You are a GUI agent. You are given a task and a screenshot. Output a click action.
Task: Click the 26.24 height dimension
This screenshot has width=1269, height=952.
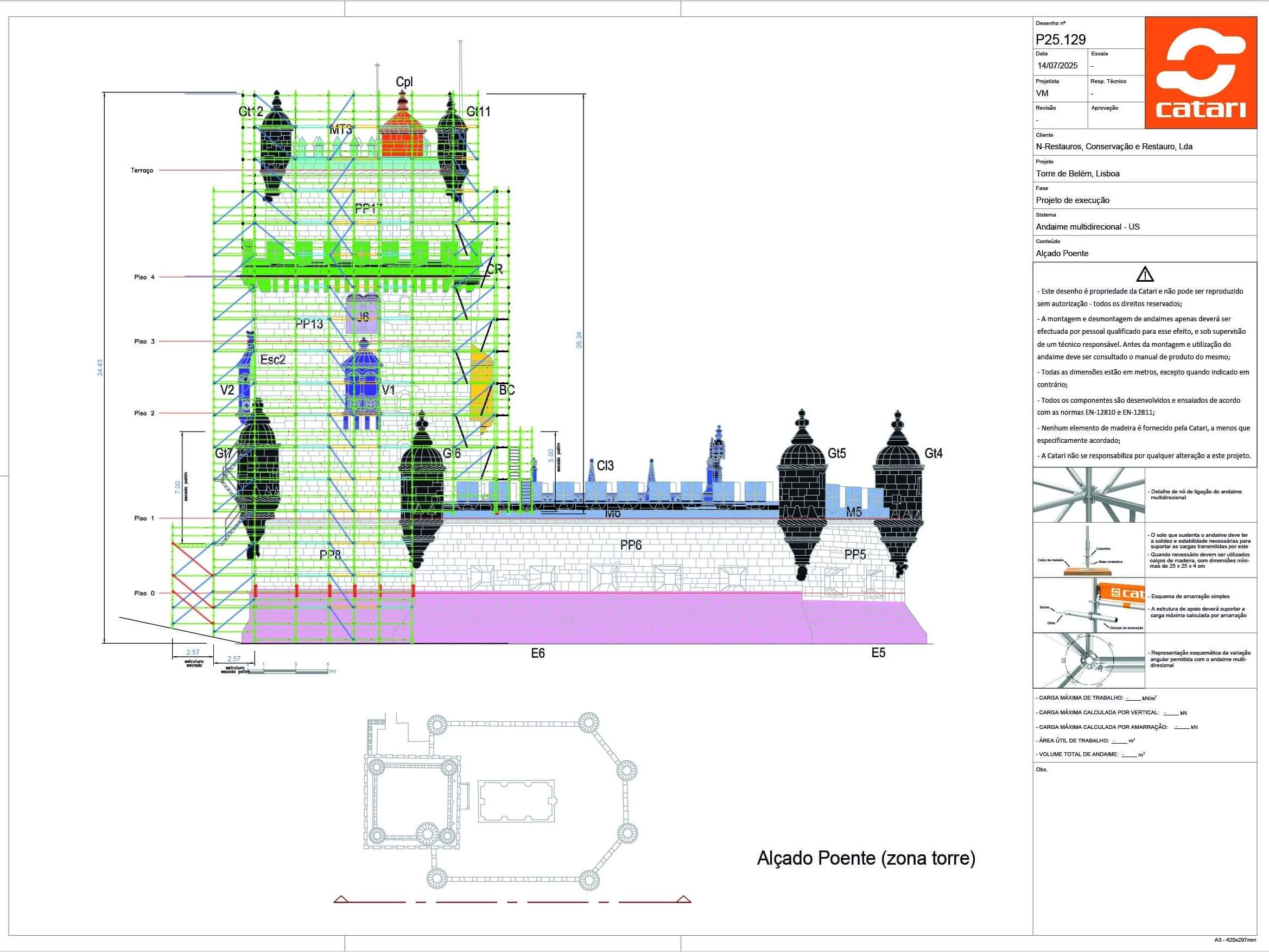point(579,340)
